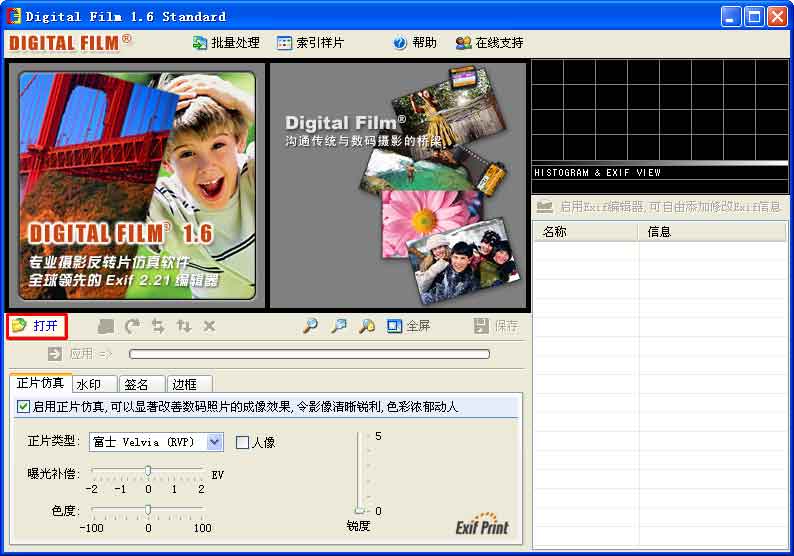Click the 曝光补偿 exposure slider handle
Screen dimensions: 794x556
click(148, 471)
